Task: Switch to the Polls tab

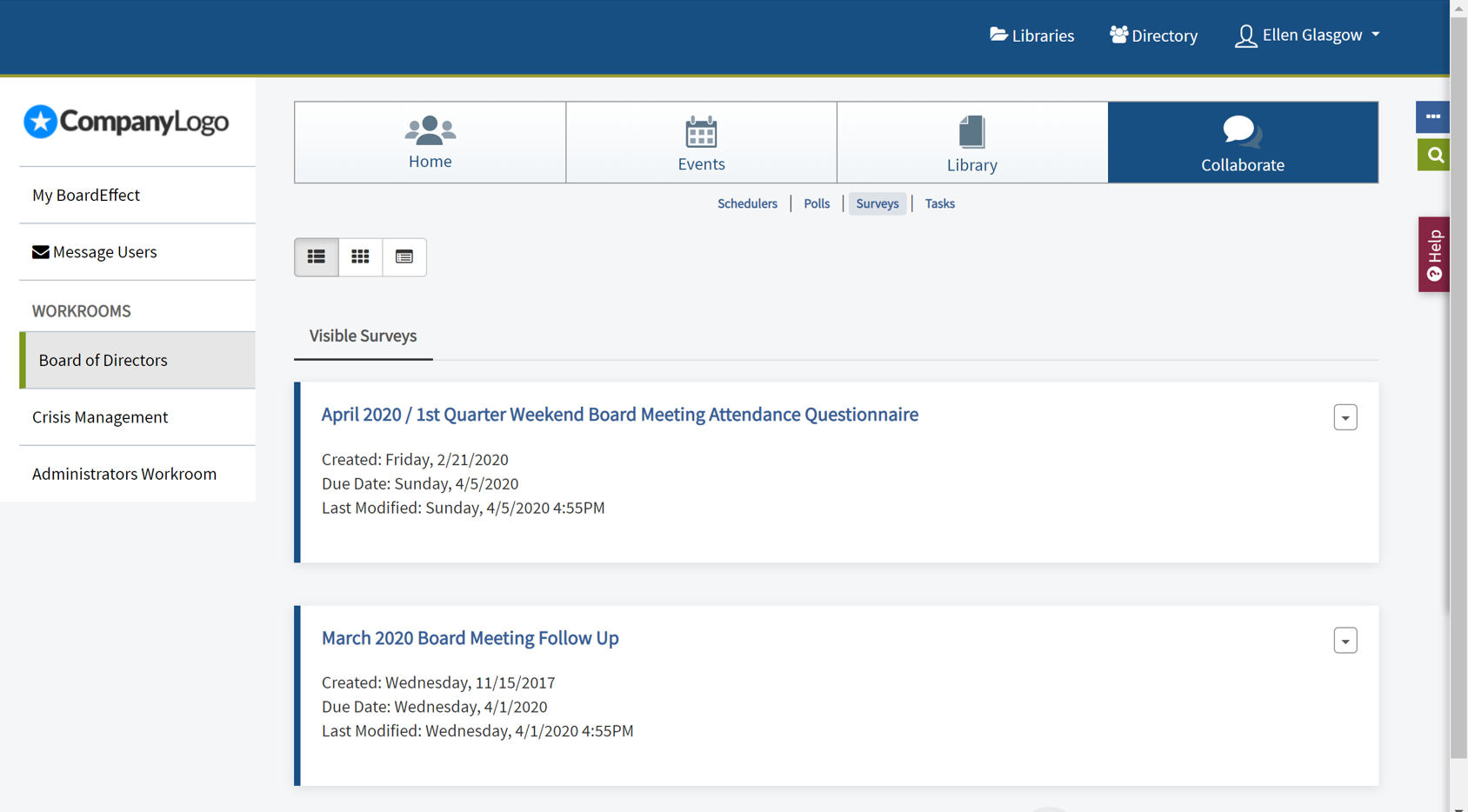Action: (816, 203)
